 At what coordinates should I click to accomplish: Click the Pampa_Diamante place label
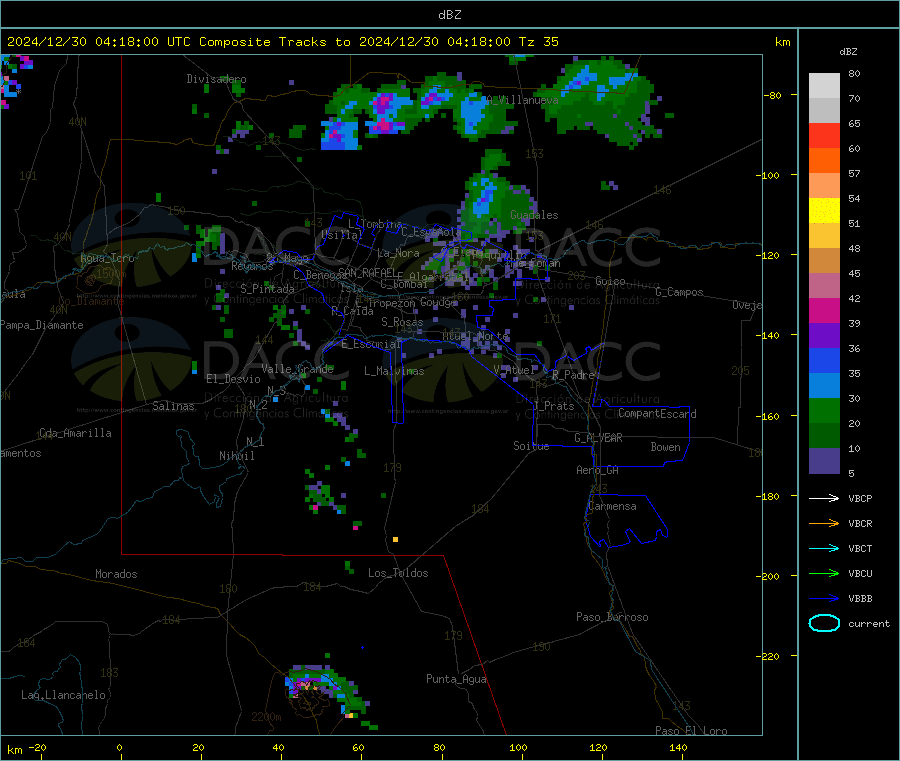point(42,325)
